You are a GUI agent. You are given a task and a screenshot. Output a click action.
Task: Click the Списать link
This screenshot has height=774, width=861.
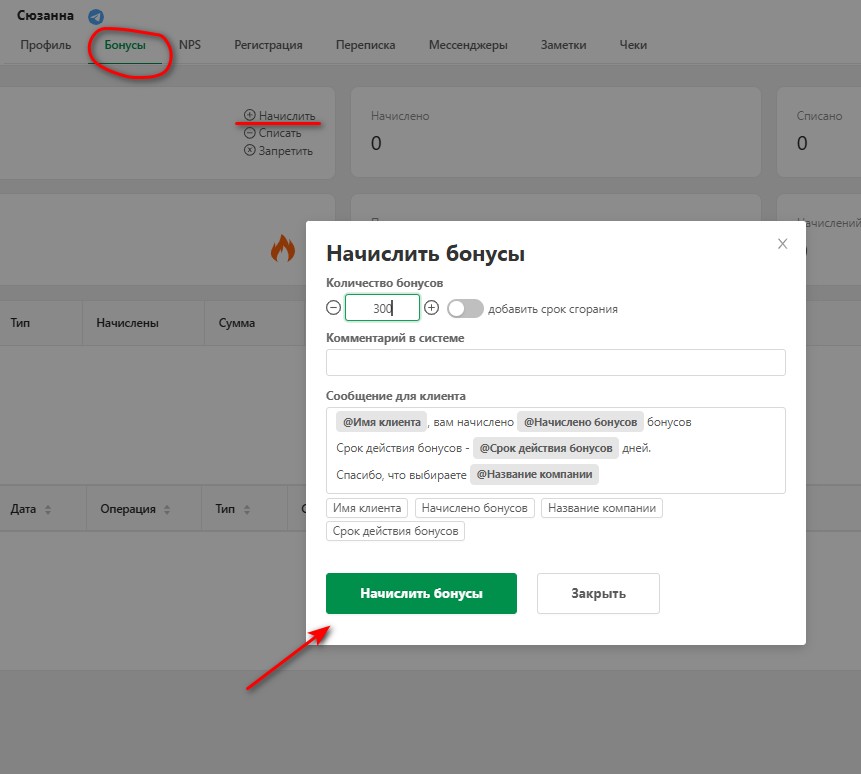point(279,133)
